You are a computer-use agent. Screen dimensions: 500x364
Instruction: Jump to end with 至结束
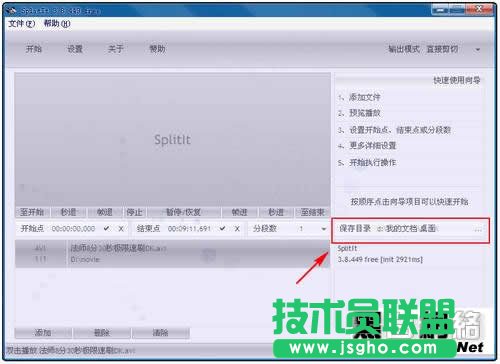[312, 212]
